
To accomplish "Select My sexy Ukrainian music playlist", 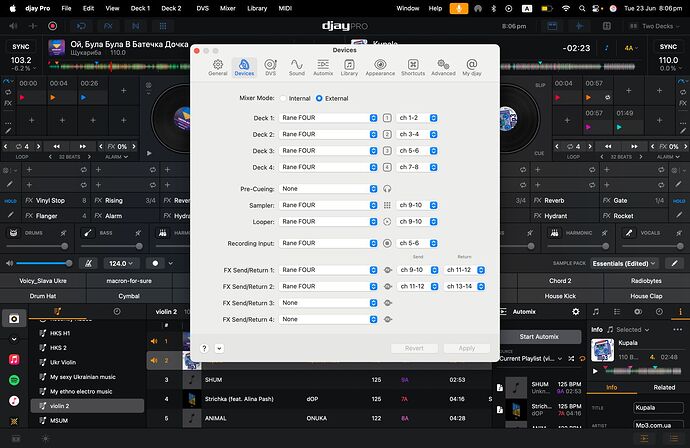I will coord(87,377).
